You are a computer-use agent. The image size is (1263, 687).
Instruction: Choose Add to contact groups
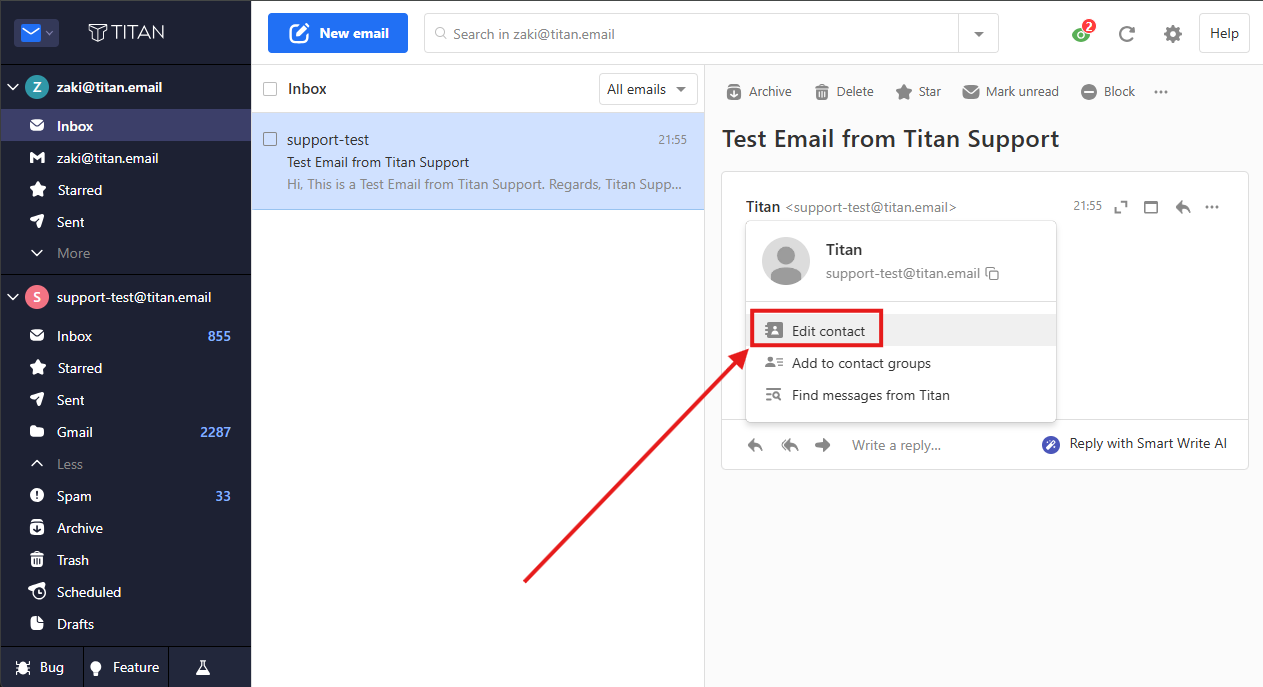tap(901, 363)
